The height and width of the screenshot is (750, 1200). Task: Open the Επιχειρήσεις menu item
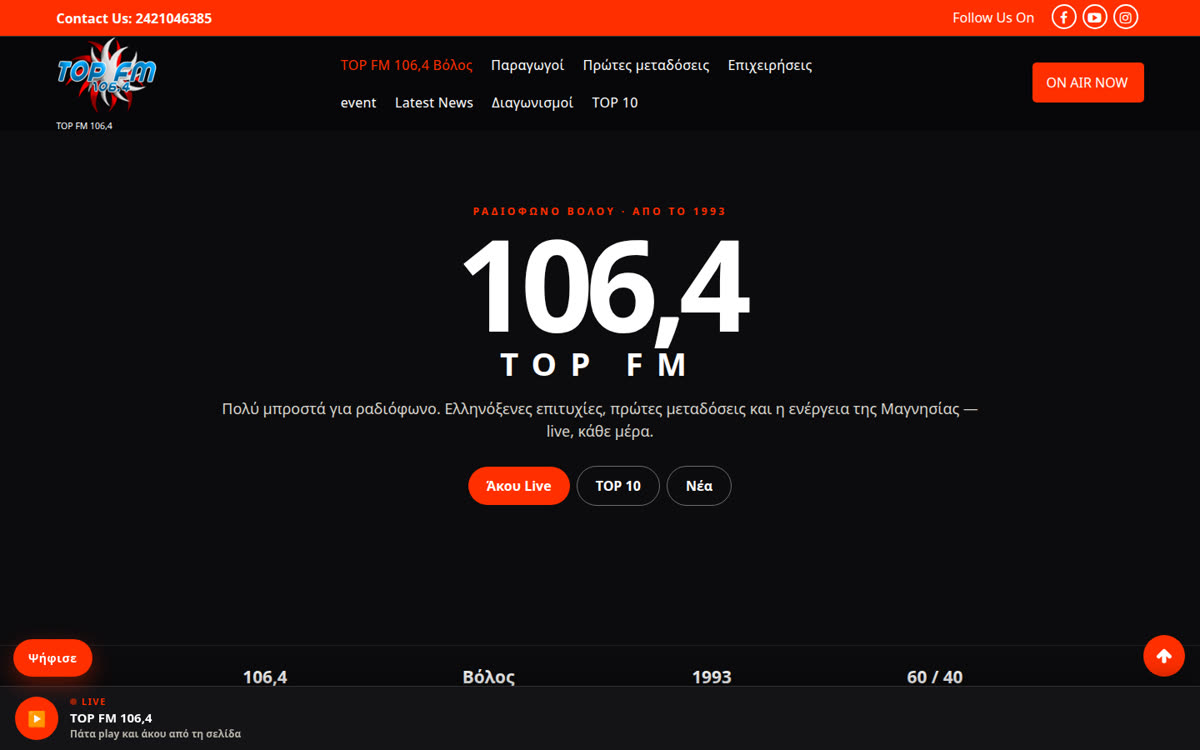[770, 65]
